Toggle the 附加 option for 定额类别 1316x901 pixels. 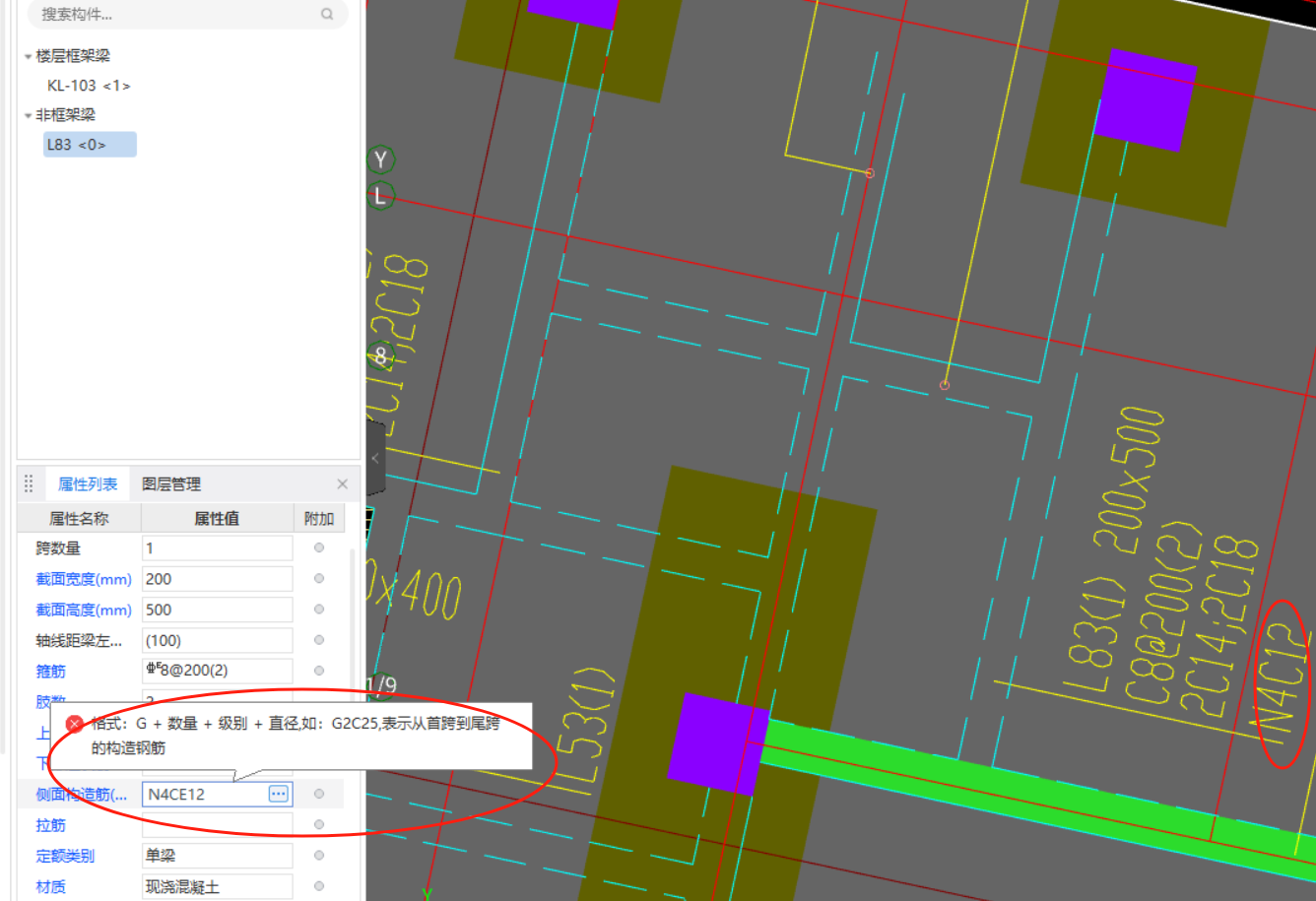(x=319, y=856)
